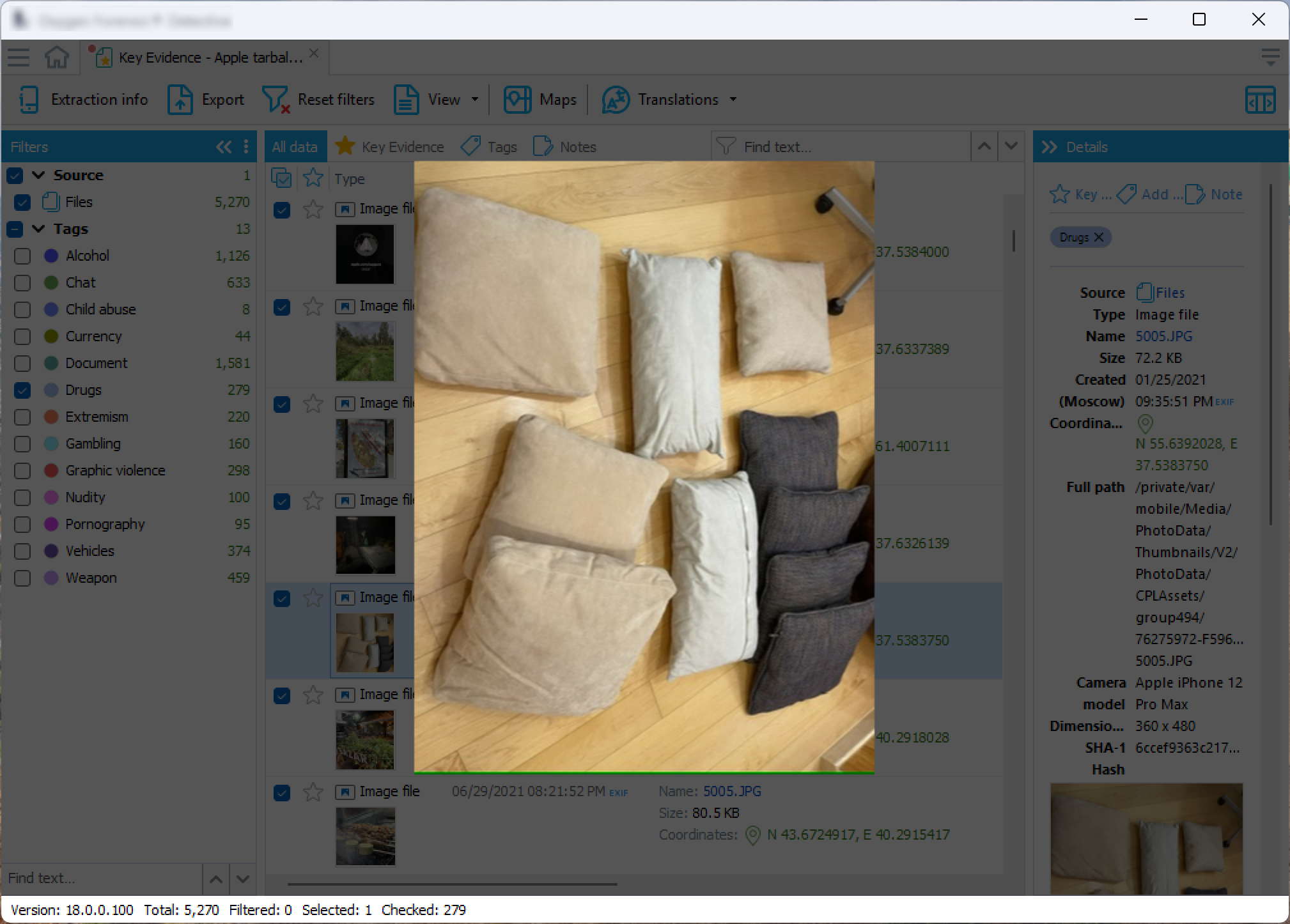Open the View dropdown arrow
This screenshot has width=1290, height=924.
(475, 100)
